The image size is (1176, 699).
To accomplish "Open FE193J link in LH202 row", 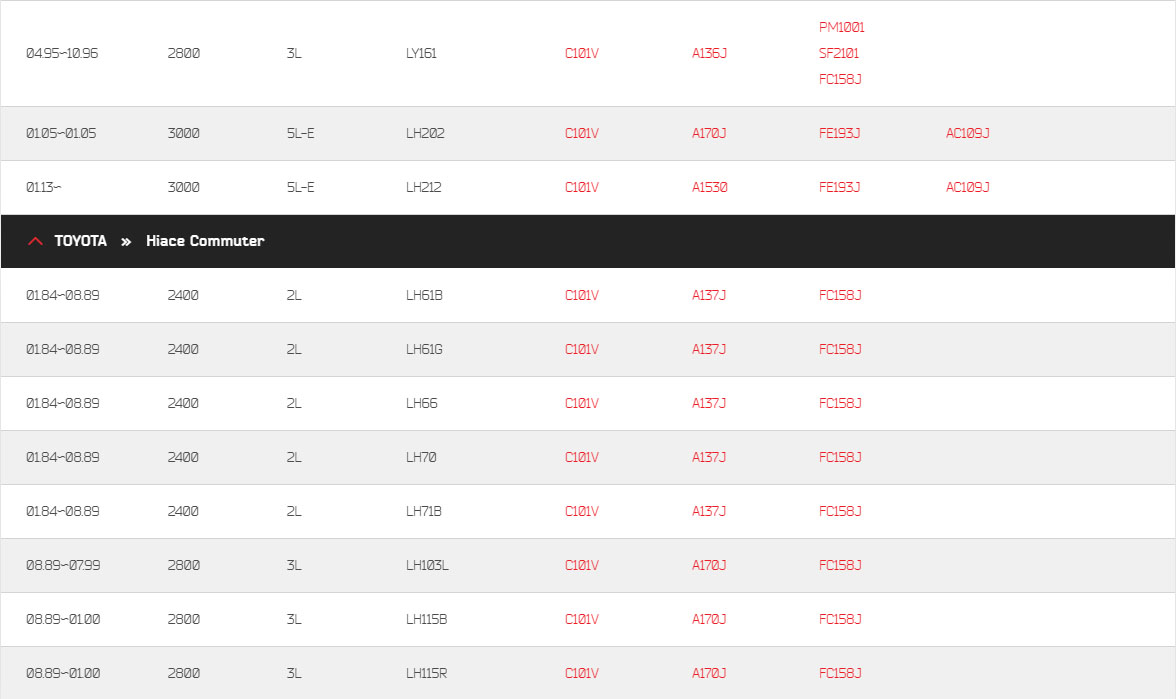I will (x=839, y=133).
